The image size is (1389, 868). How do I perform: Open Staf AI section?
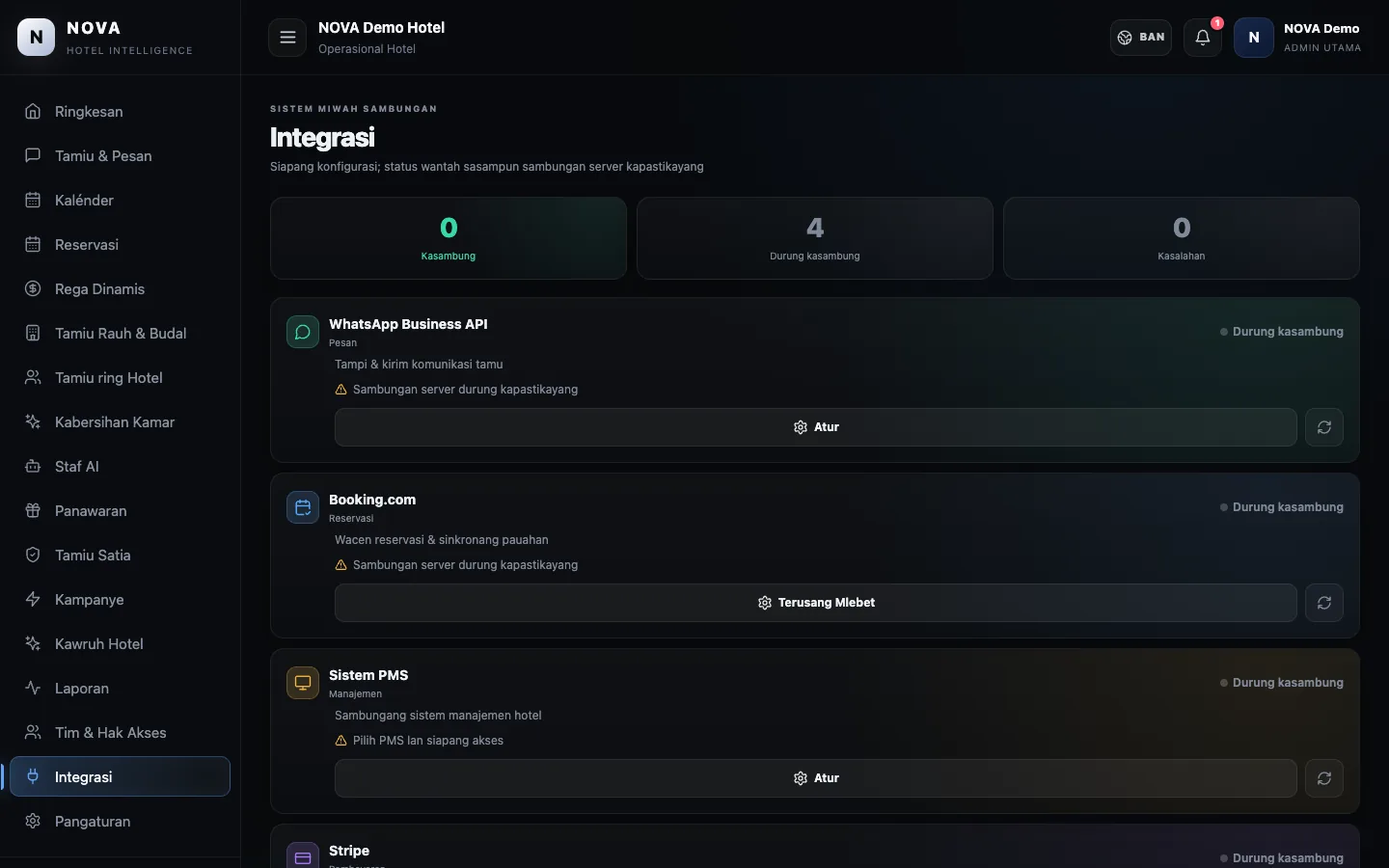120,467
